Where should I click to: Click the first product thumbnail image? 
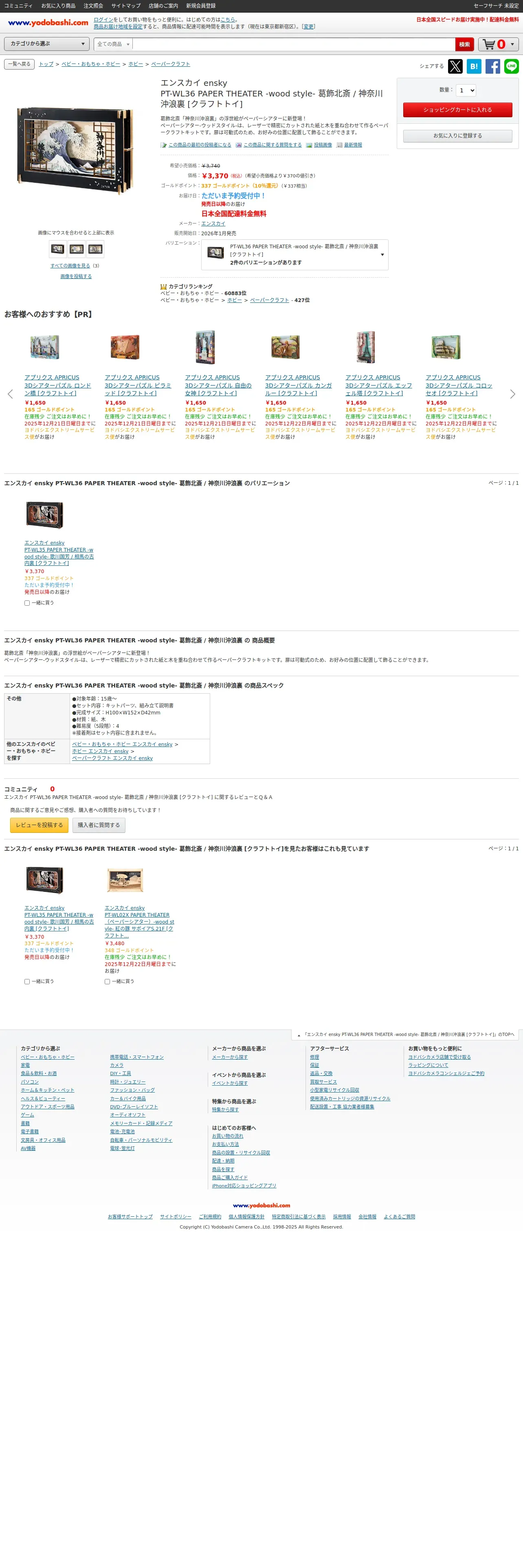click(x=58, y=248)
